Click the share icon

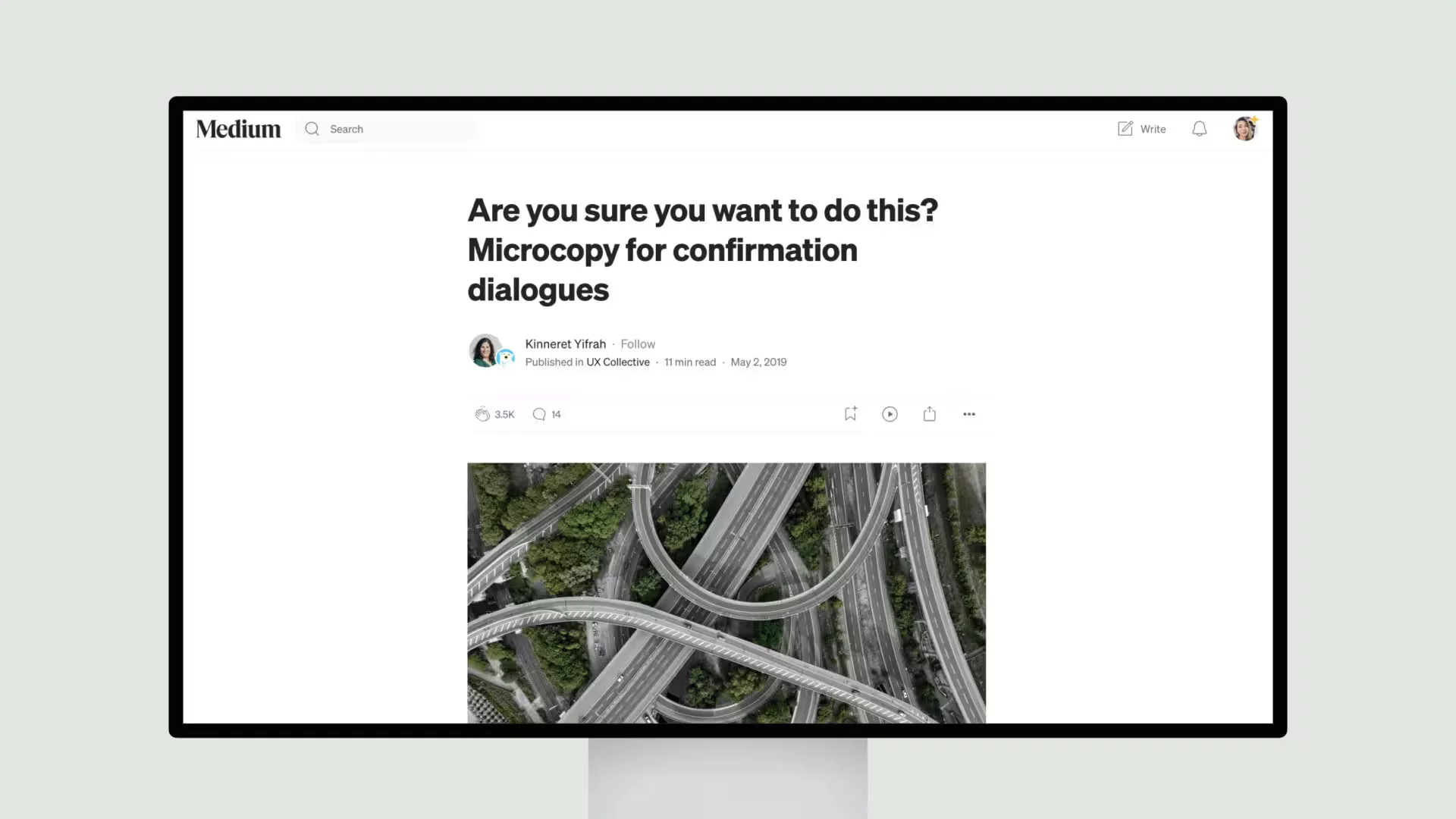pos(929,413)
